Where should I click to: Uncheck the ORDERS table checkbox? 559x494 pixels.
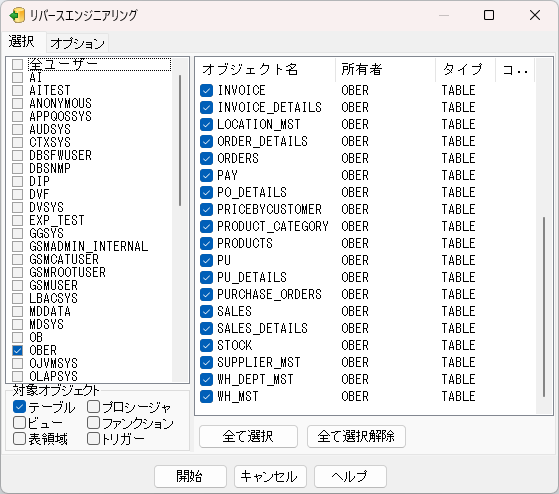[206, 159]
